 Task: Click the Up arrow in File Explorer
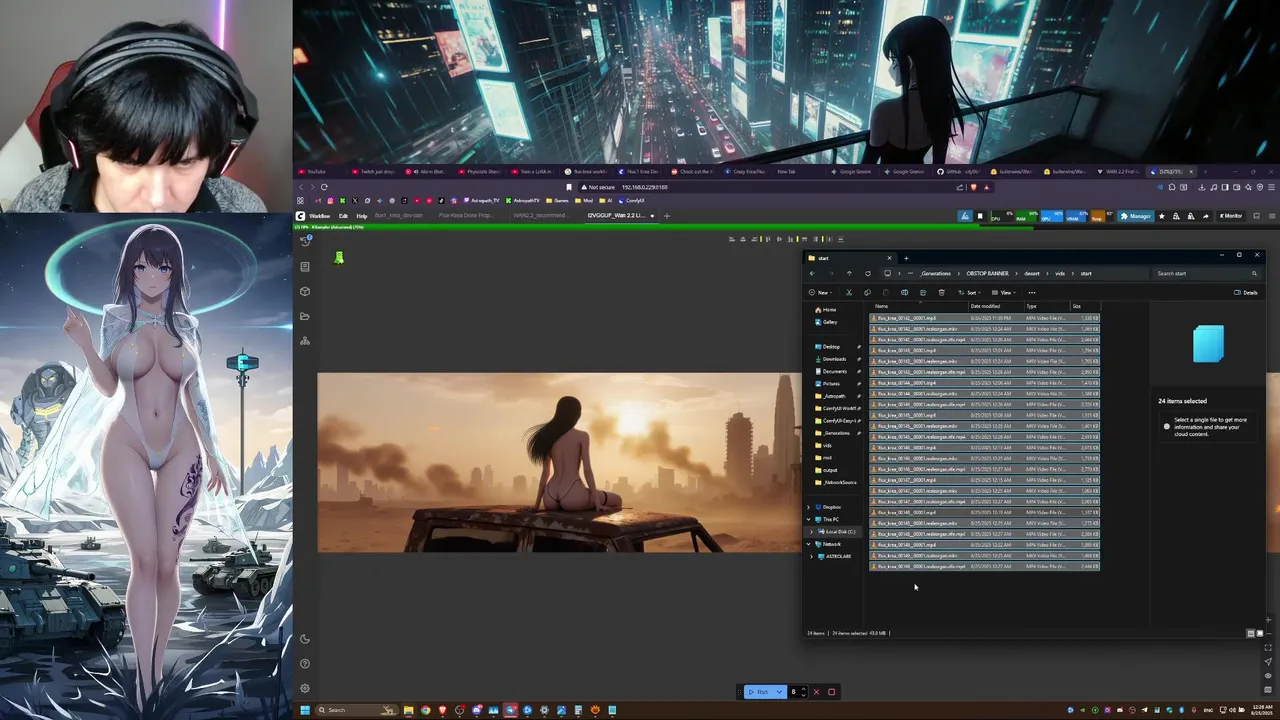click(849, 273)
